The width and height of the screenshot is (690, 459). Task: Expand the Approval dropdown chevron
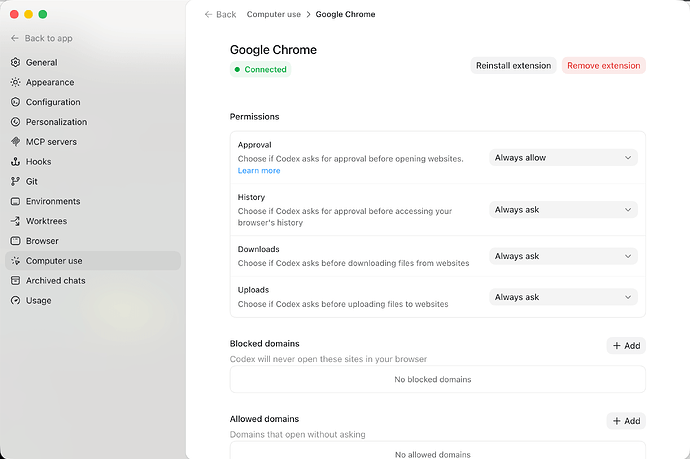[628, 158]
